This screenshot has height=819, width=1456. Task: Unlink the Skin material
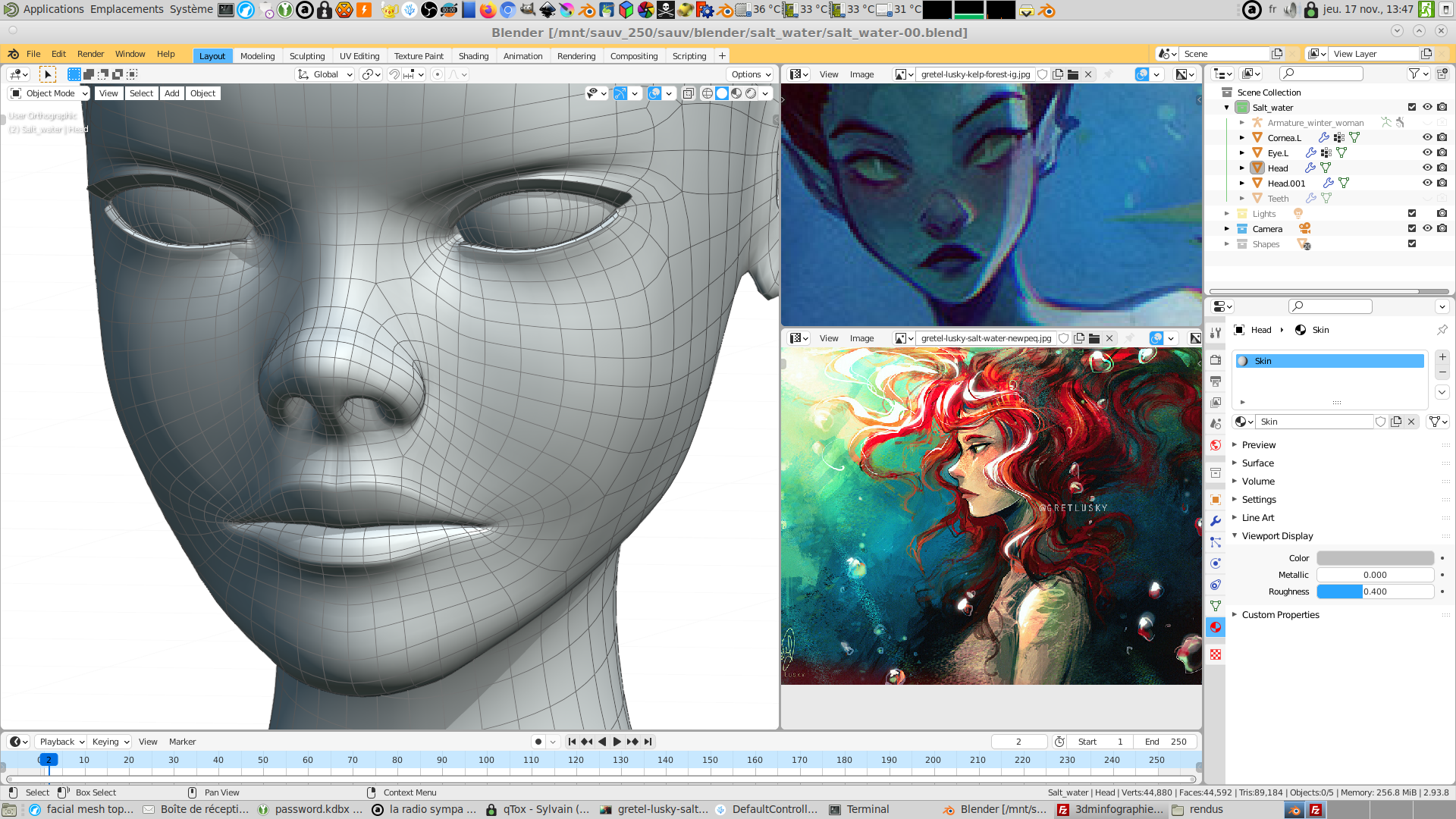[x=1411, y=422]
